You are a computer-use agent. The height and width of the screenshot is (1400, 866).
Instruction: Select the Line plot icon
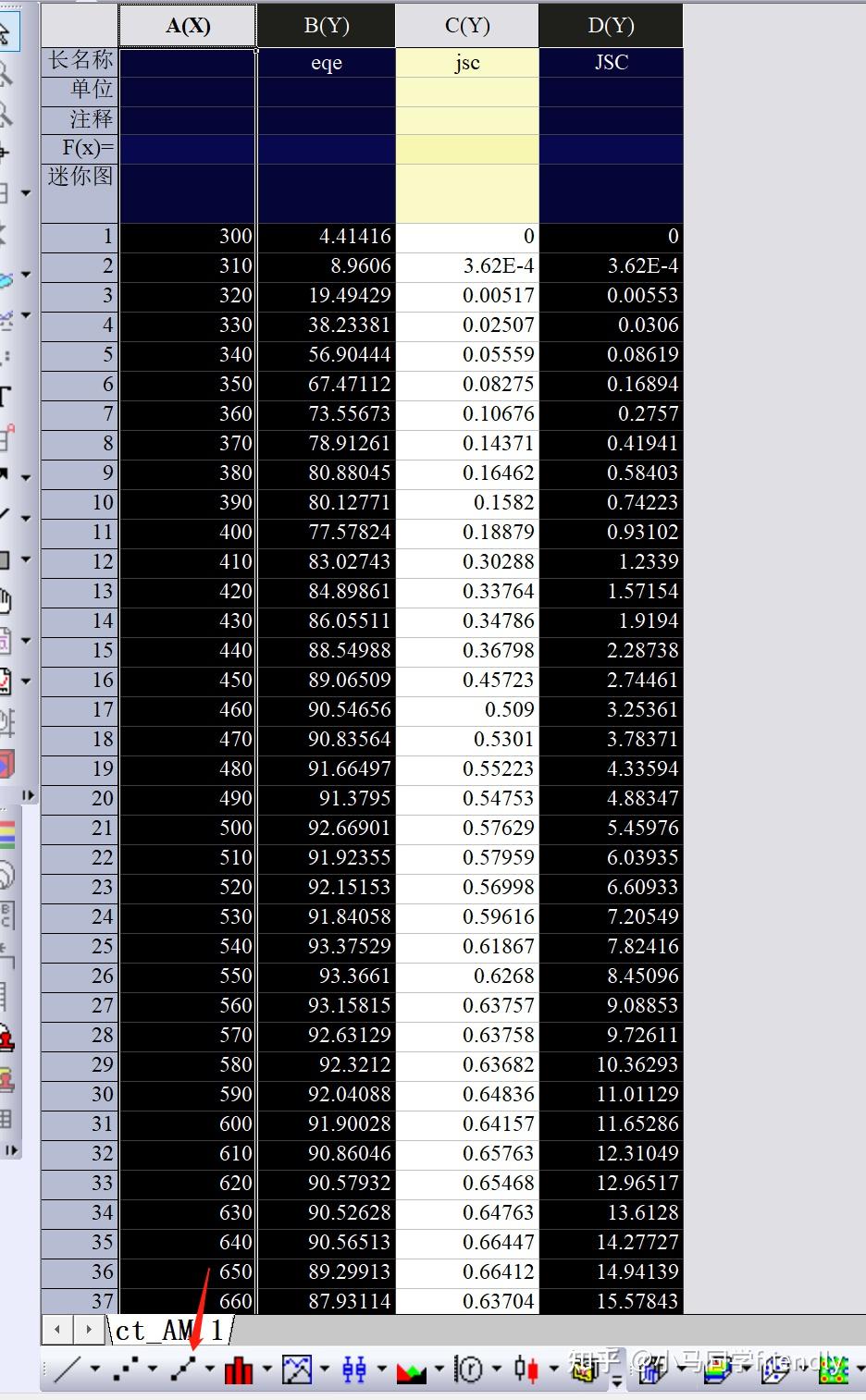[68, 1369]
